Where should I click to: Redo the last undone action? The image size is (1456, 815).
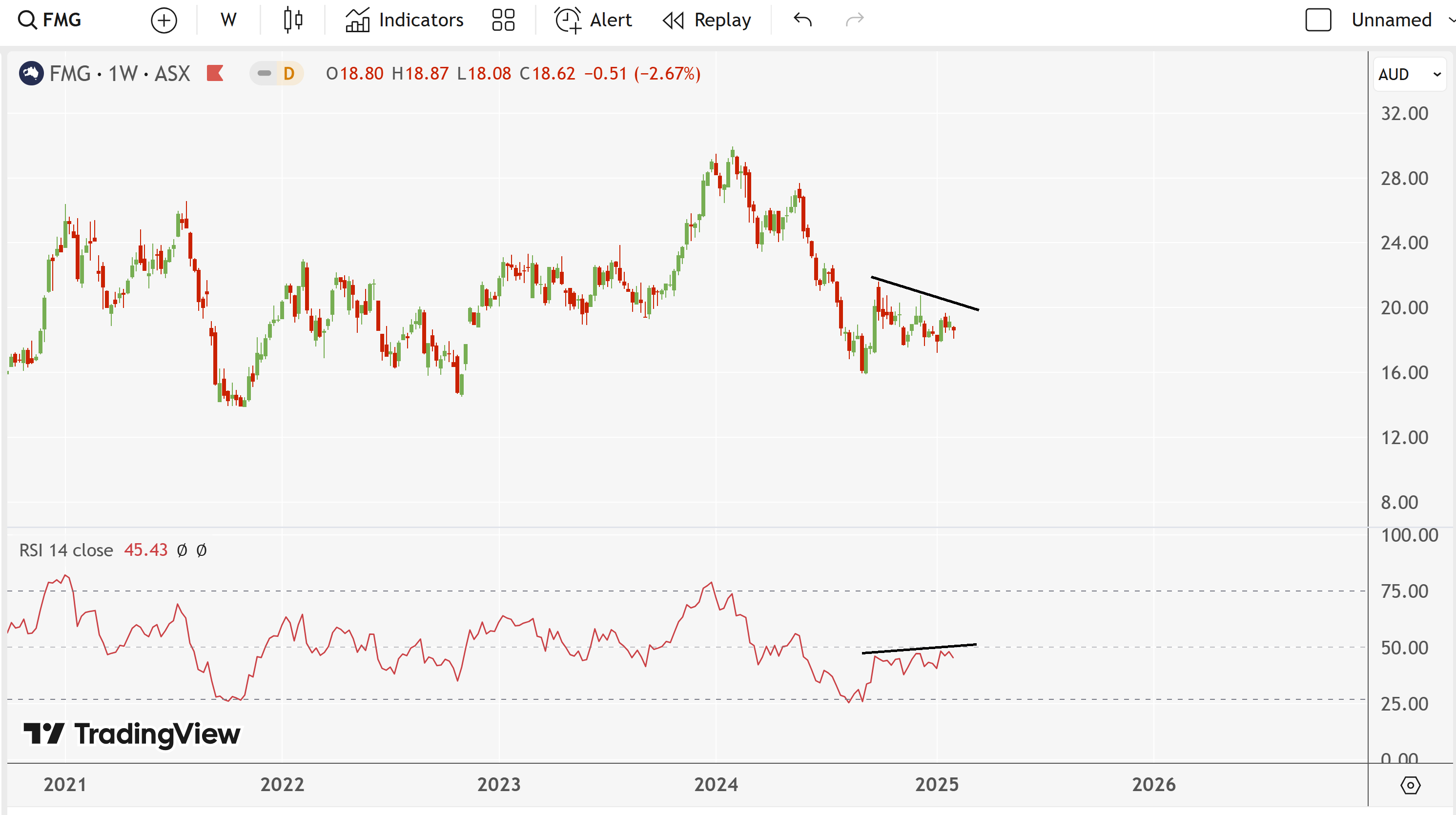[x=855, y=20]
